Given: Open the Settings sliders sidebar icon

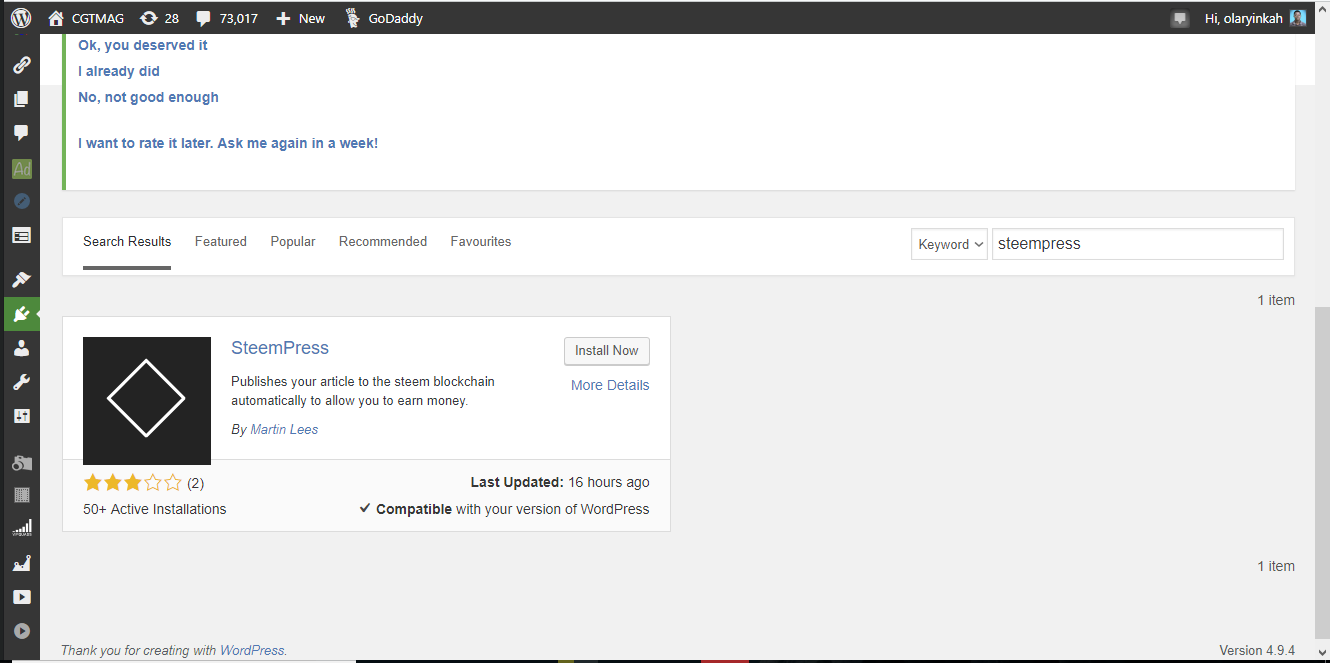Looking at the screenshot, I should pos(21,416).
